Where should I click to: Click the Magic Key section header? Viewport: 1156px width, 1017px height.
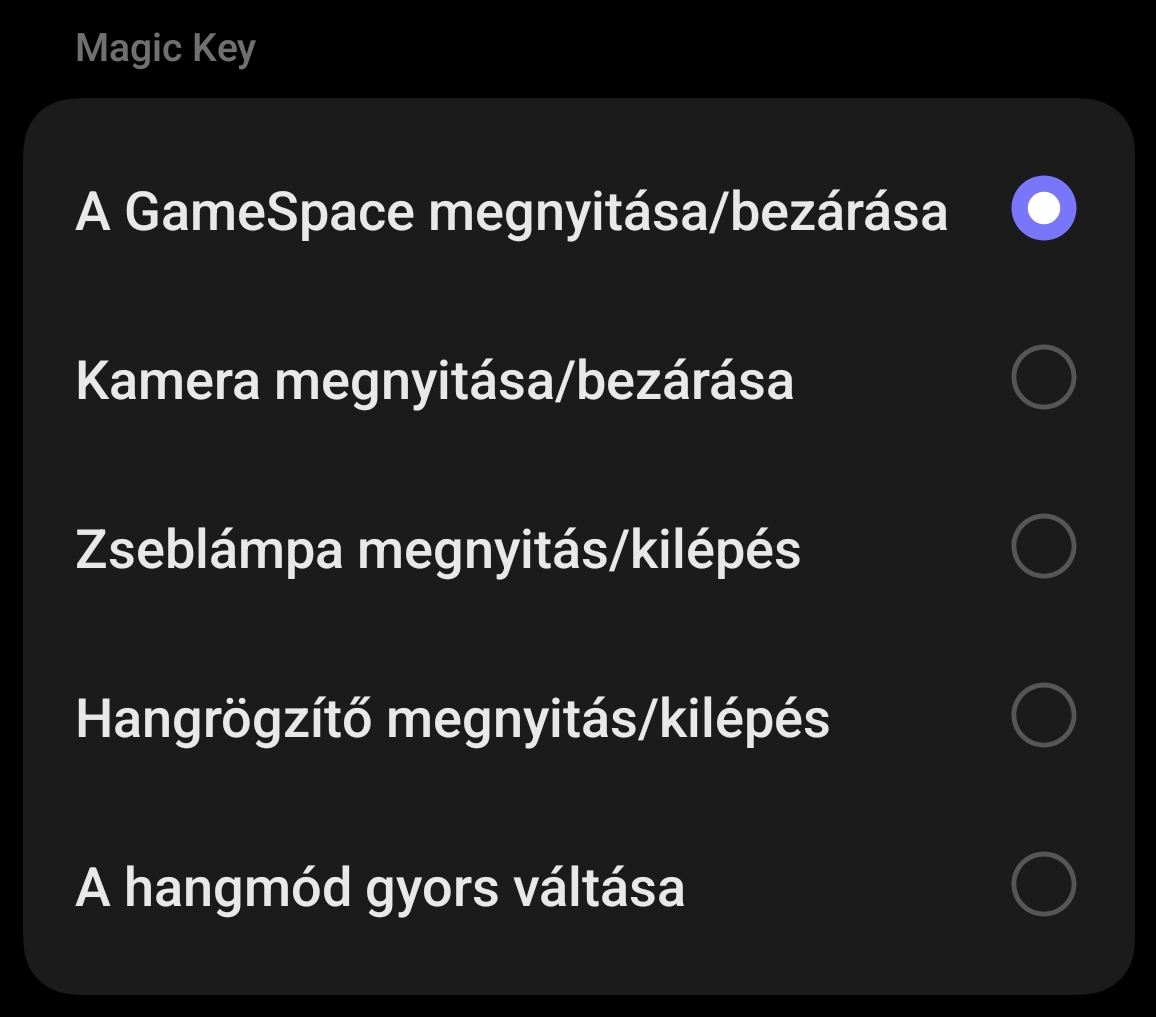click(x=166, y=48)
